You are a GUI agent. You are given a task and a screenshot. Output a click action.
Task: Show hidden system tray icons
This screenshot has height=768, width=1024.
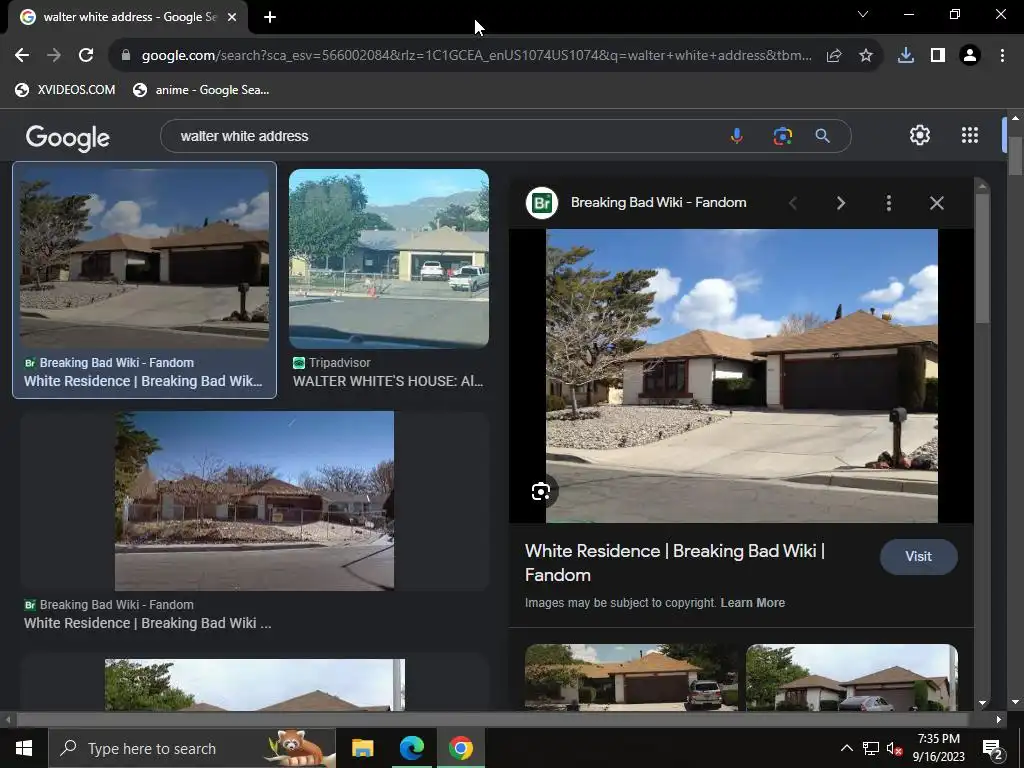tap(846, 748)
